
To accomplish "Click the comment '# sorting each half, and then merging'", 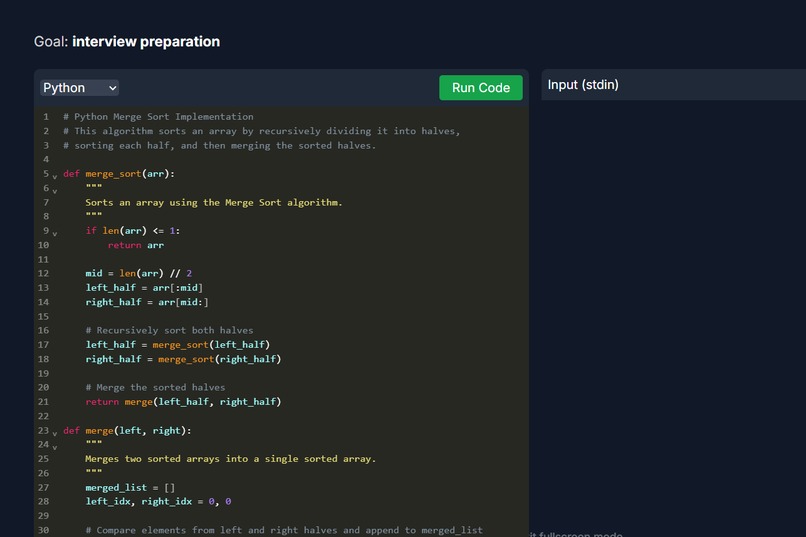I will 219,145.
